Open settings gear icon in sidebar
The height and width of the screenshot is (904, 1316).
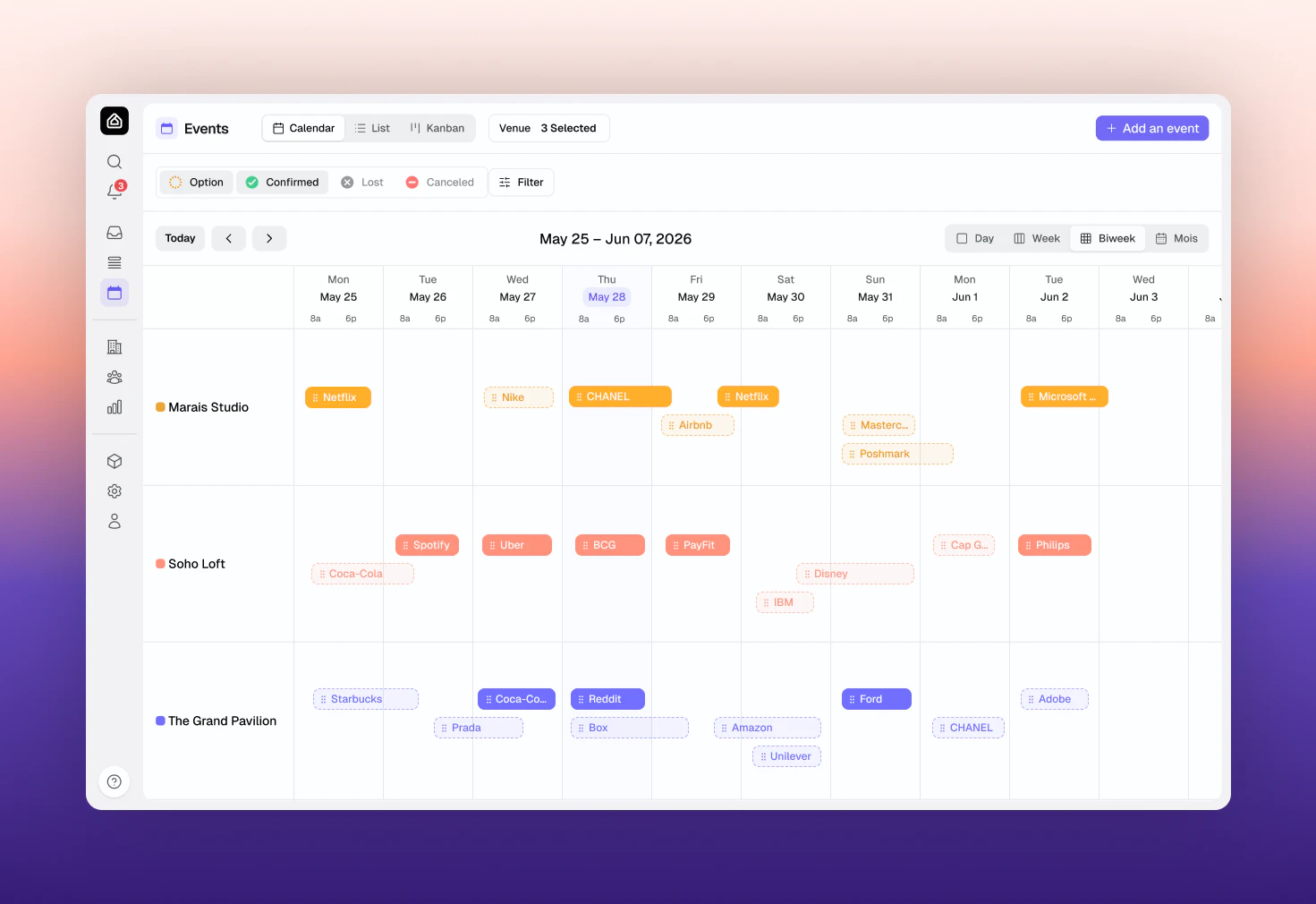[x=115, y=491]
